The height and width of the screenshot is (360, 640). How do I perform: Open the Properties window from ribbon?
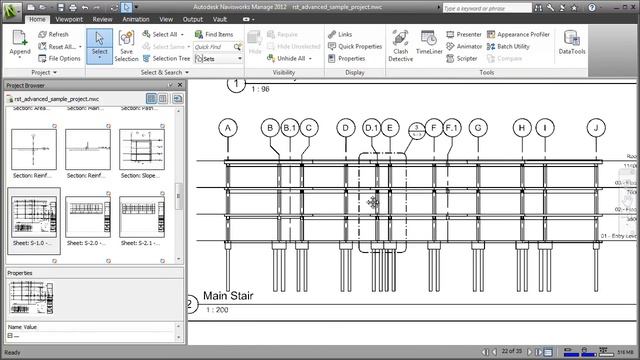347,59
